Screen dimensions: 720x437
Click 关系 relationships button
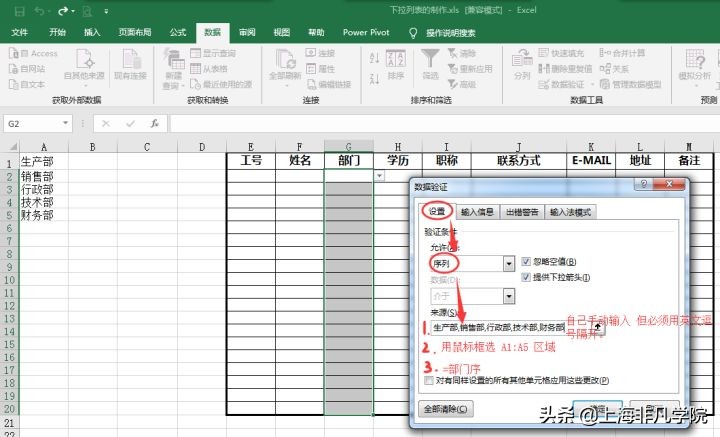pos(614,69)
